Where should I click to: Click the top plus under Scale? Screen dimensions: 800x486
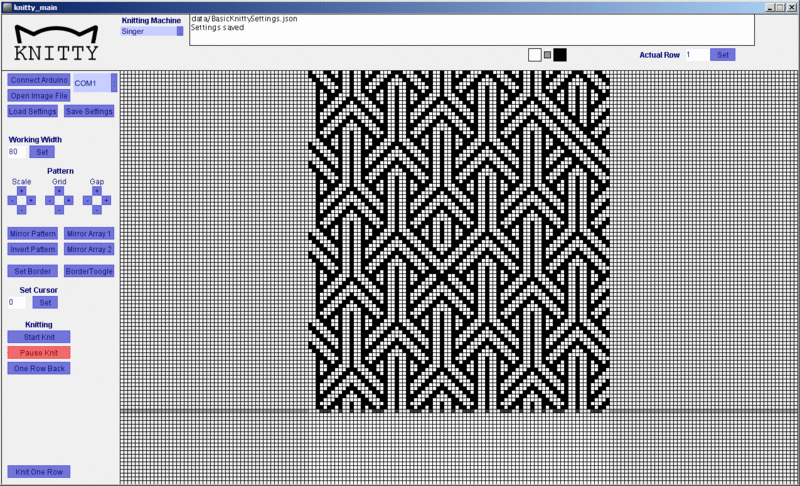pyautogui.click(x=21, y=191)
